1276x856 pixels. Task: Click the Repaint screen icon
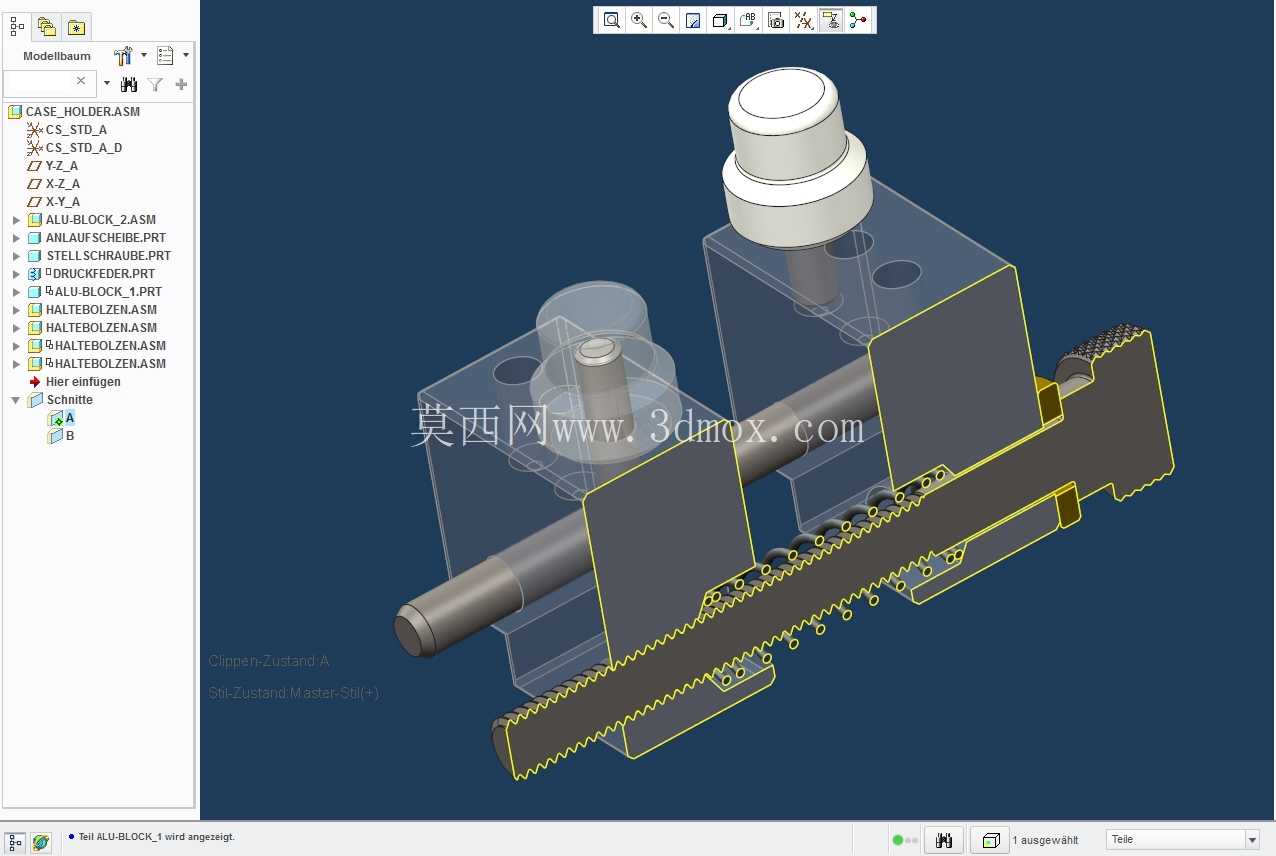click(x=693, y=20)
